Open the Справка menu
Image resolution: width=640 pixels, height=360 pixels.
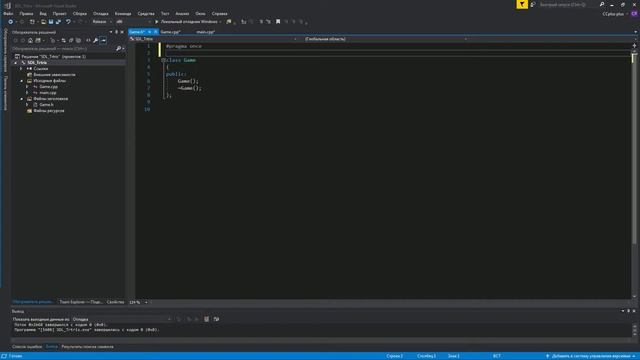[220, 13]
